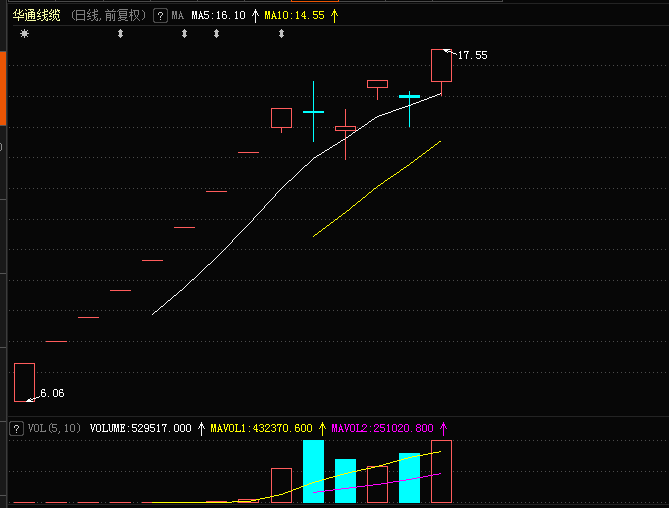The height and width of the screenshot is (508, 669).
Task: Click the yellow MA10 moving average line
Action: (377, 188)
